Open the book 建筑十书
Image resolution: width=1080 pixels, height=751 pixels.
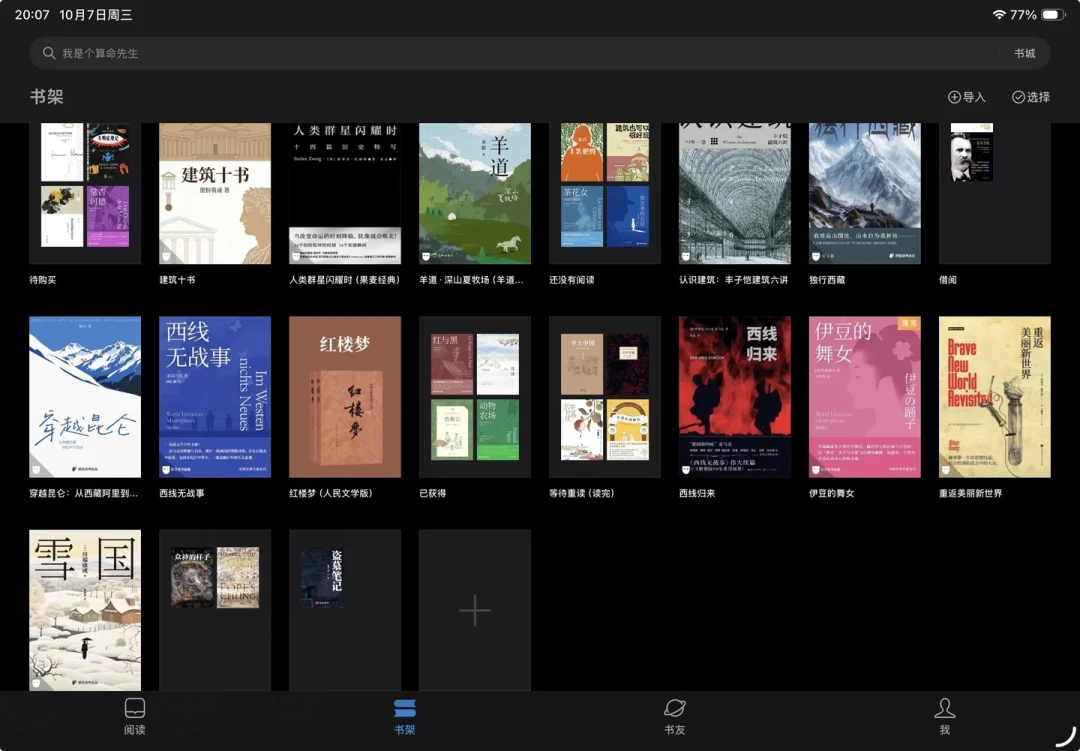tap(215, 194)
